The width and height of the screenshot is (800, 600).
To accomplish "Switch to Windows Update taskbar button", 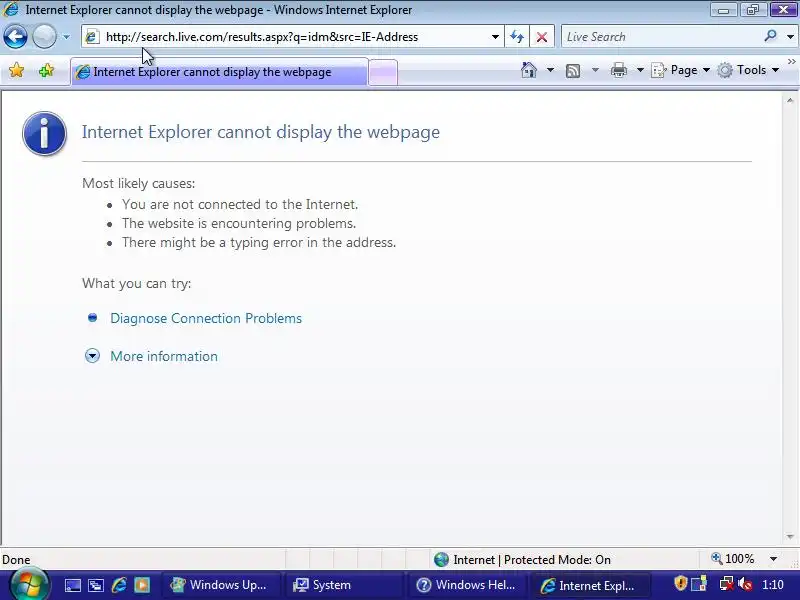I will pos(221,585).
